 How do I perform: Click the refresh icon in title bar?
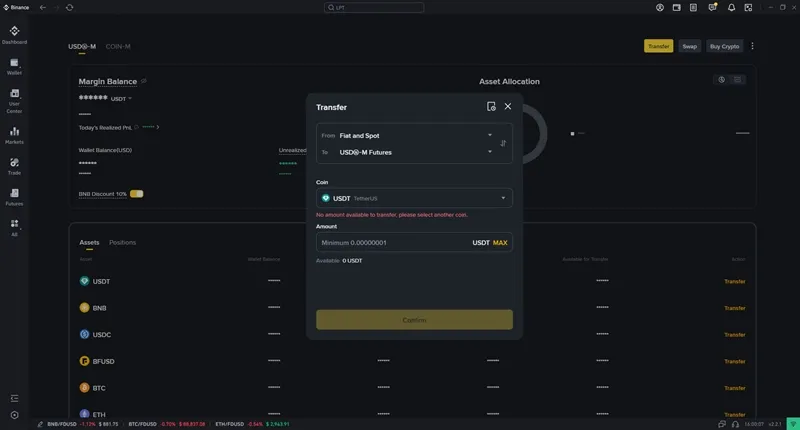coord(69,7)
